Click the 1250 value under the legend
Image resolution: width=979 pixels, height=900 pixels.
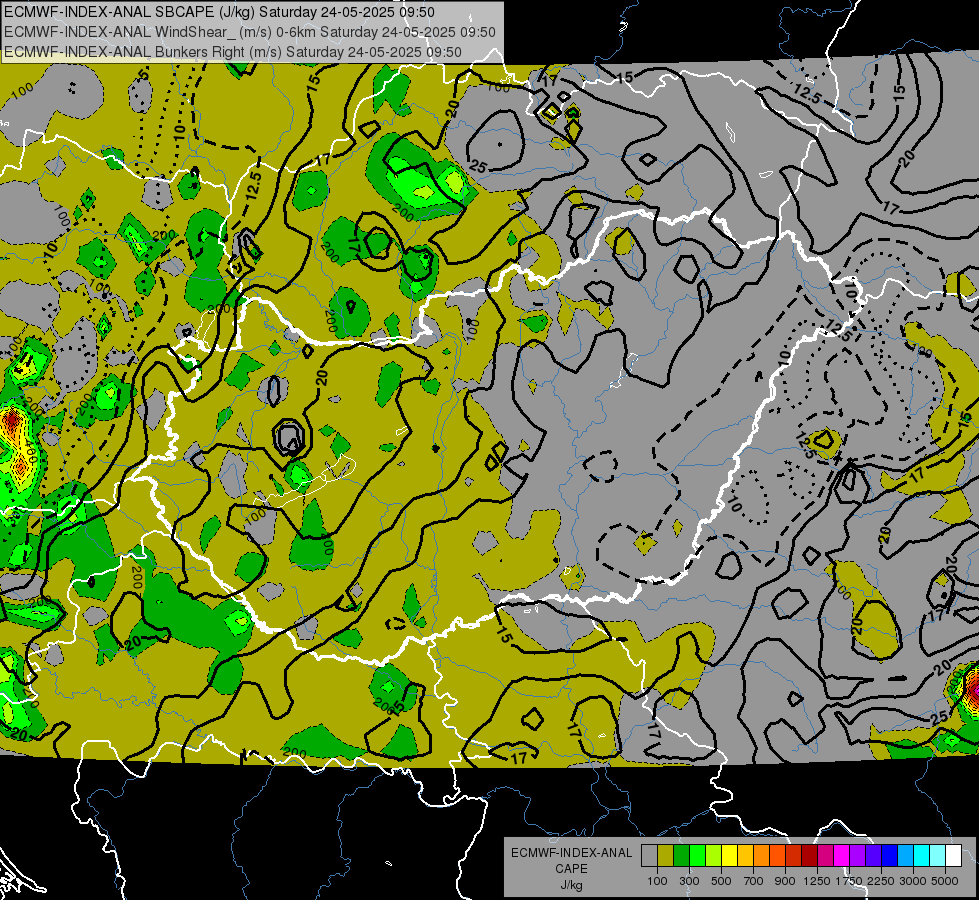(x=817, y=881)
